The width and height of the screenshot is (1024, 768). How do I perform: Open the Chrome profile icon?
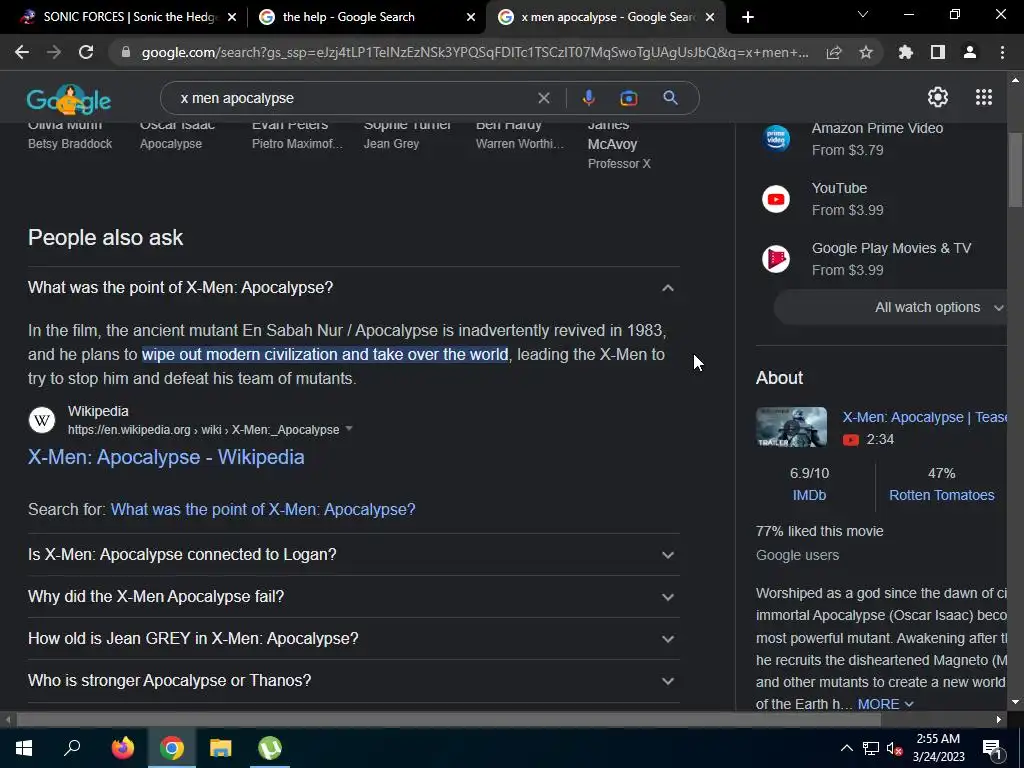pos(970,52)
